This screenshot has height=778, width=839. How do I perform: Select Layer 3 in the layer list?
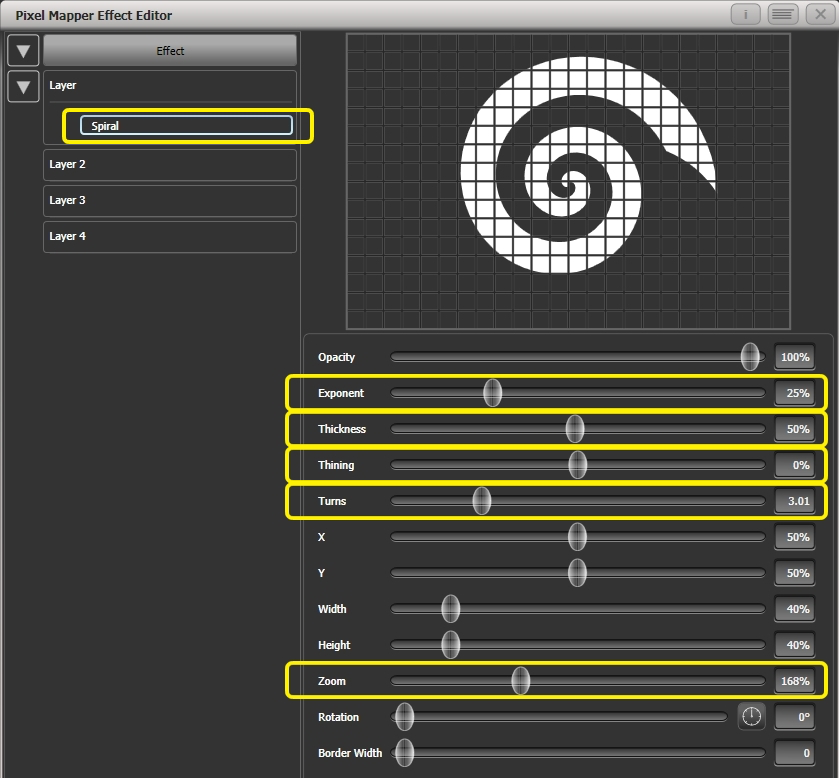[x=169, y=200]
